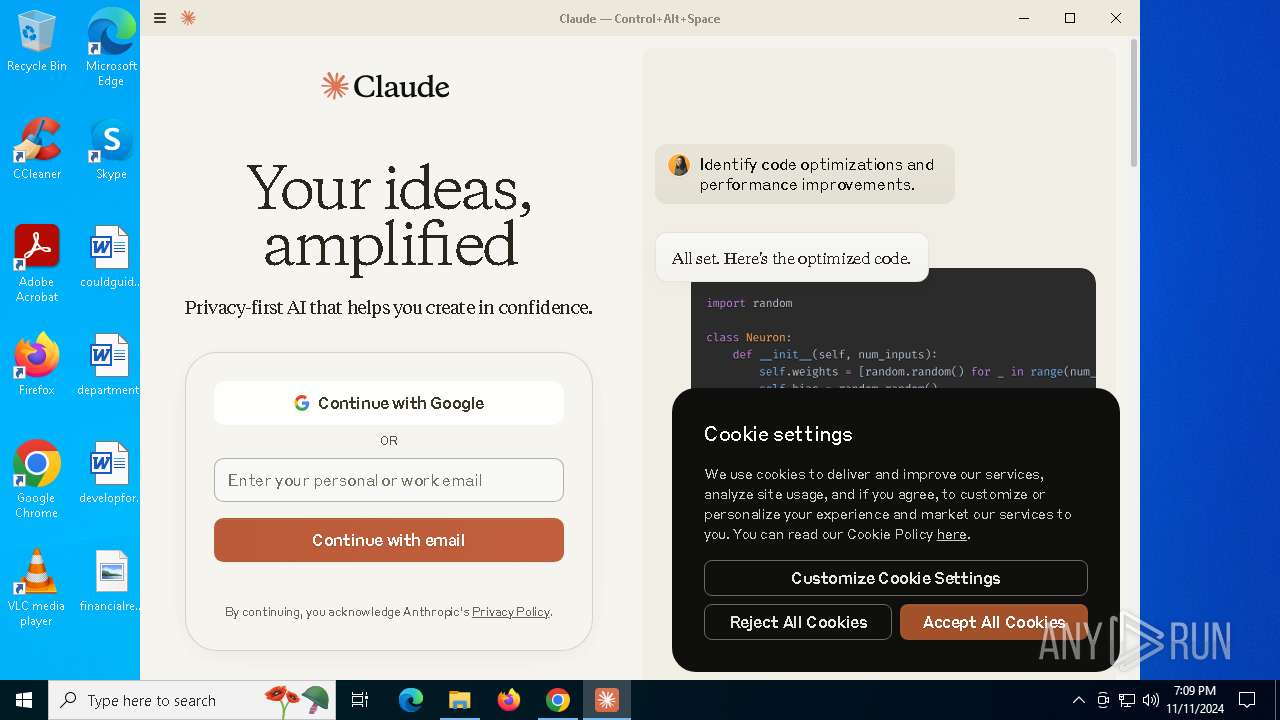The image size is (1280, 720).
Task: Launch the VLC media player desktop shortcut
Action: pos(37,588)
